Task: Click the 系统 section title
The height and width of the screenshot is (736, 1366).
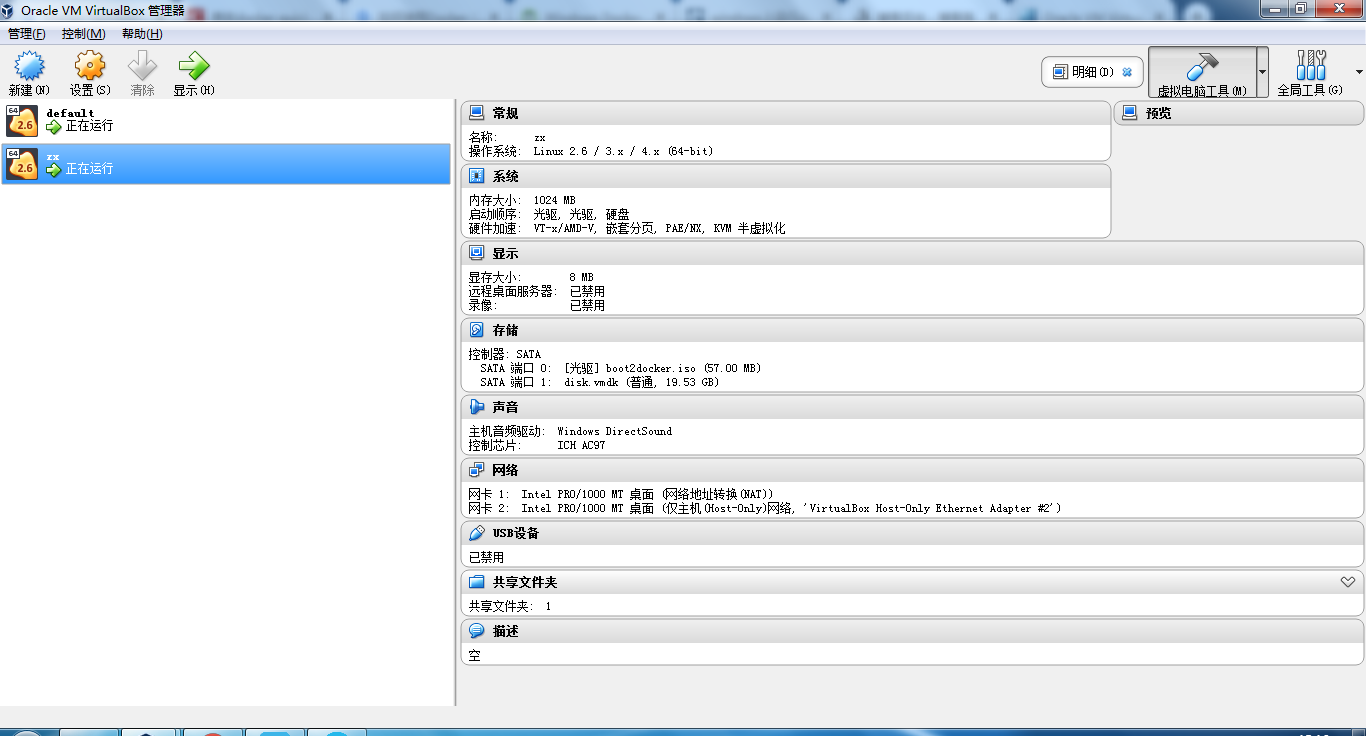Action: 505,176
